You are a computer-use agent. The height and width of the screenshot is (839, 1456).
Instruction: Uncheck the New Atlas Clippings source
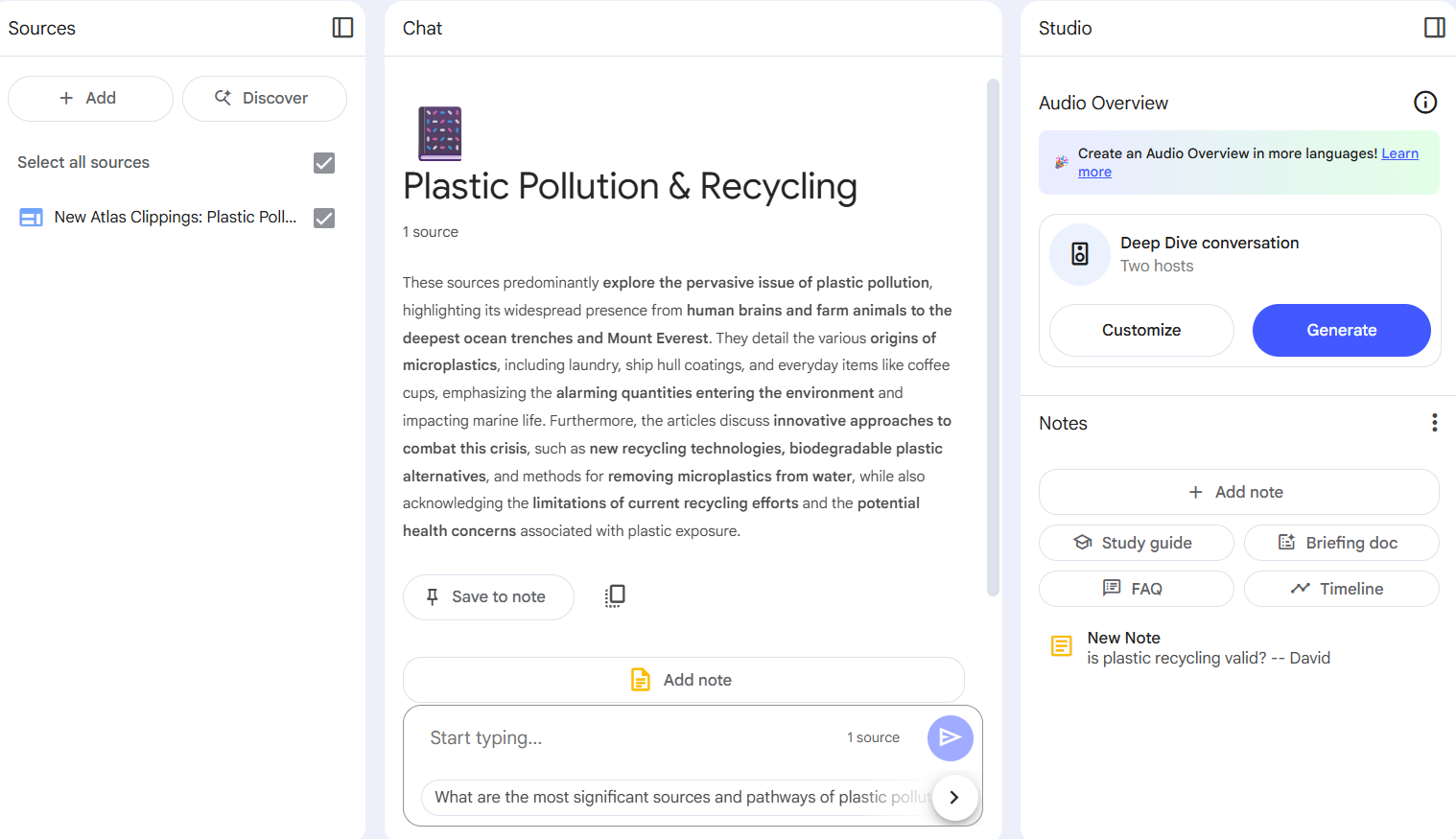click(x=324, y=219)
